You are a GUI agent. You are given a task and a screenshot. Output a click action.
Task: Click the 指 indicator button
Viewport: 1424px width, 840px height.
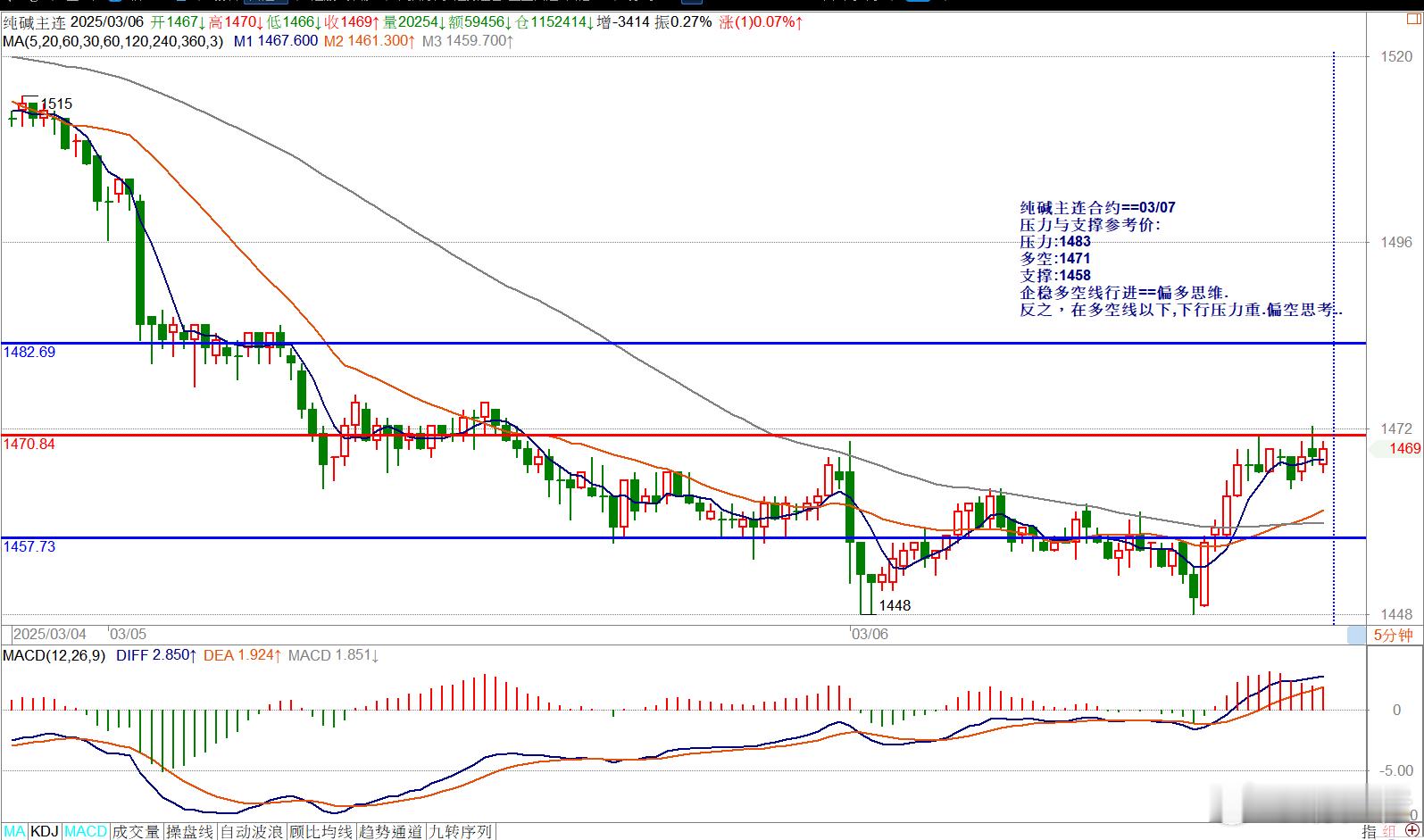click(x=1369, y=831)
